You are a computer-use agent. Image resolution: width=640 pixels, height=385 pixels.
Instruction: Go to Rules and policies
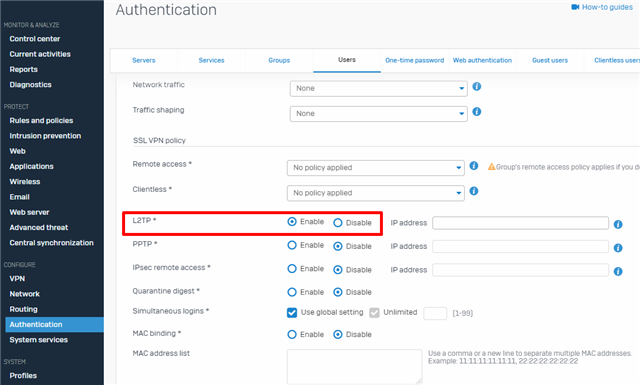click(41, 121)
